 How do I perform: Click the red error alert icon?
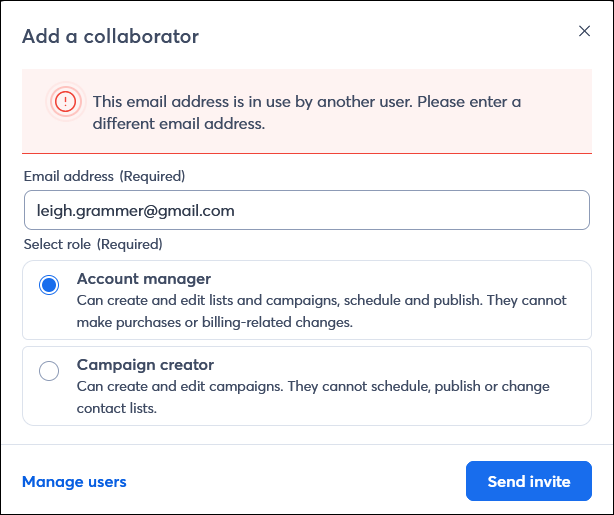[65, 101]
